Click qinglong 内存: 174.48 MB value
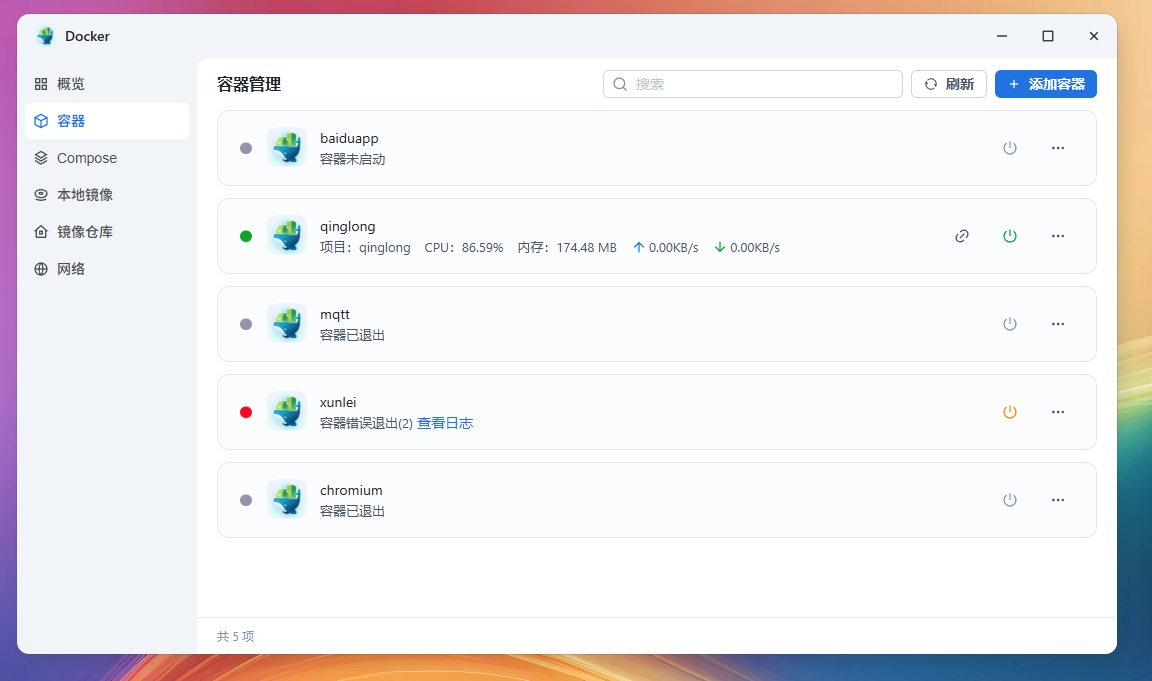 (567, 248)
